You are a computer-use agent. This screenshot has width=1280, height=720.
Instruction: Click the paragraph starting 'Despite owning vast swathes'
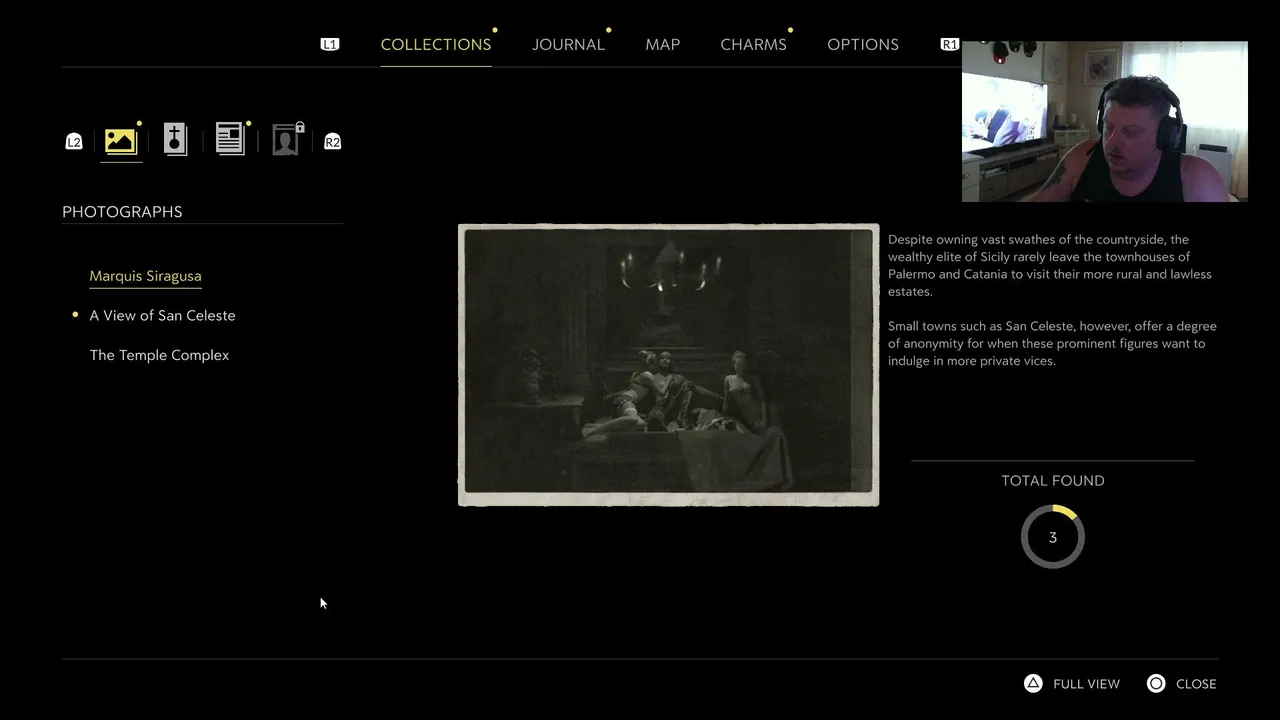click(x=1050, y=265)
